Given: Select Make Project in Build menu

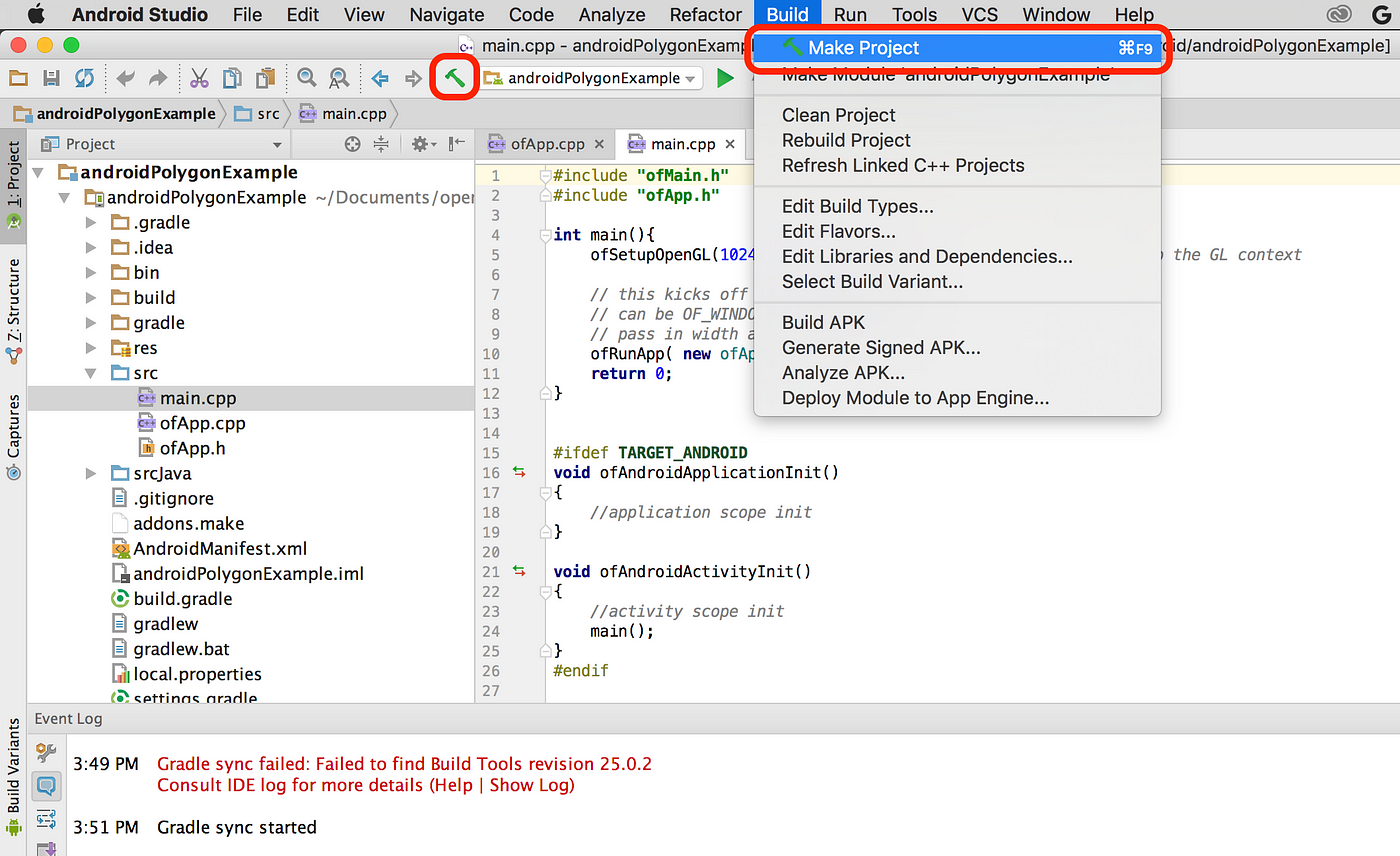Looking at the screenshot, I should click(956, 47).
